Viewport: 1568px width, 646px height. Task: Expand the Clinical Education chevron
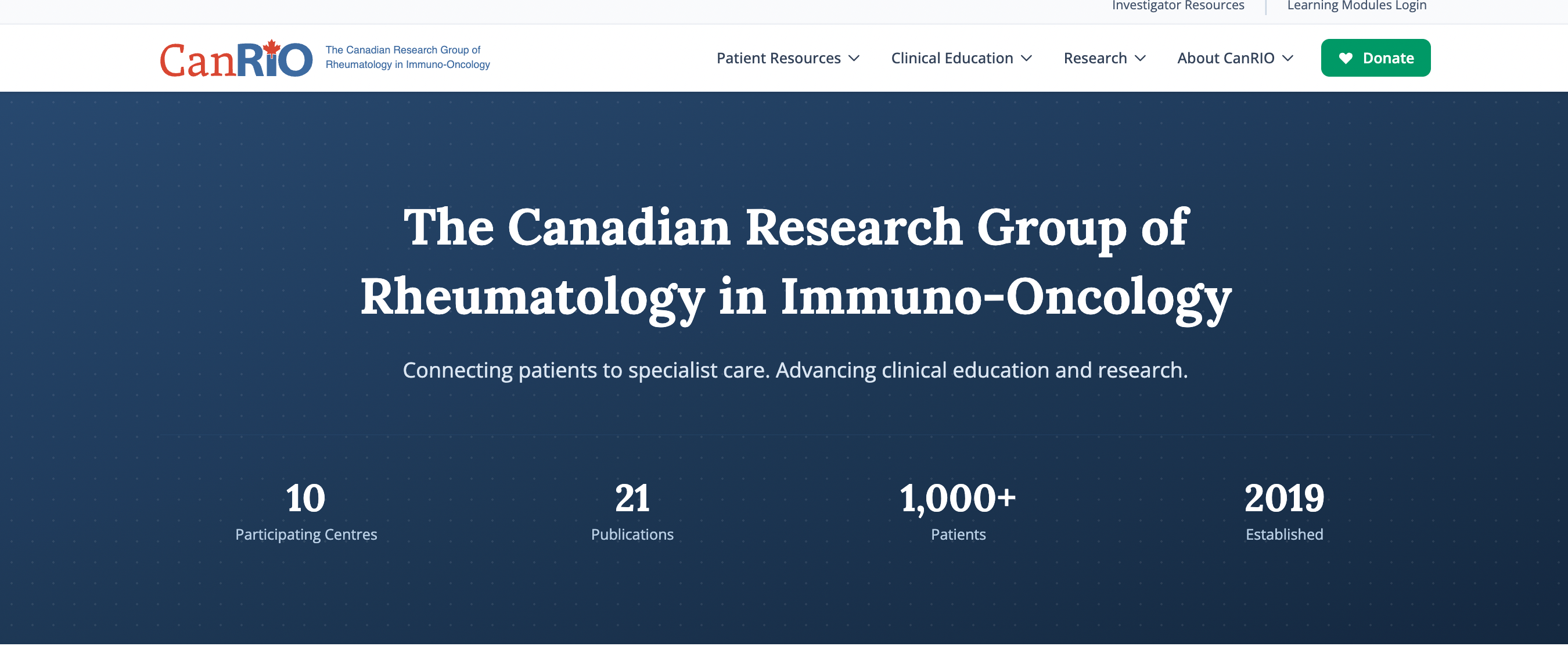pyautogui.click(x=1026, y=59)
